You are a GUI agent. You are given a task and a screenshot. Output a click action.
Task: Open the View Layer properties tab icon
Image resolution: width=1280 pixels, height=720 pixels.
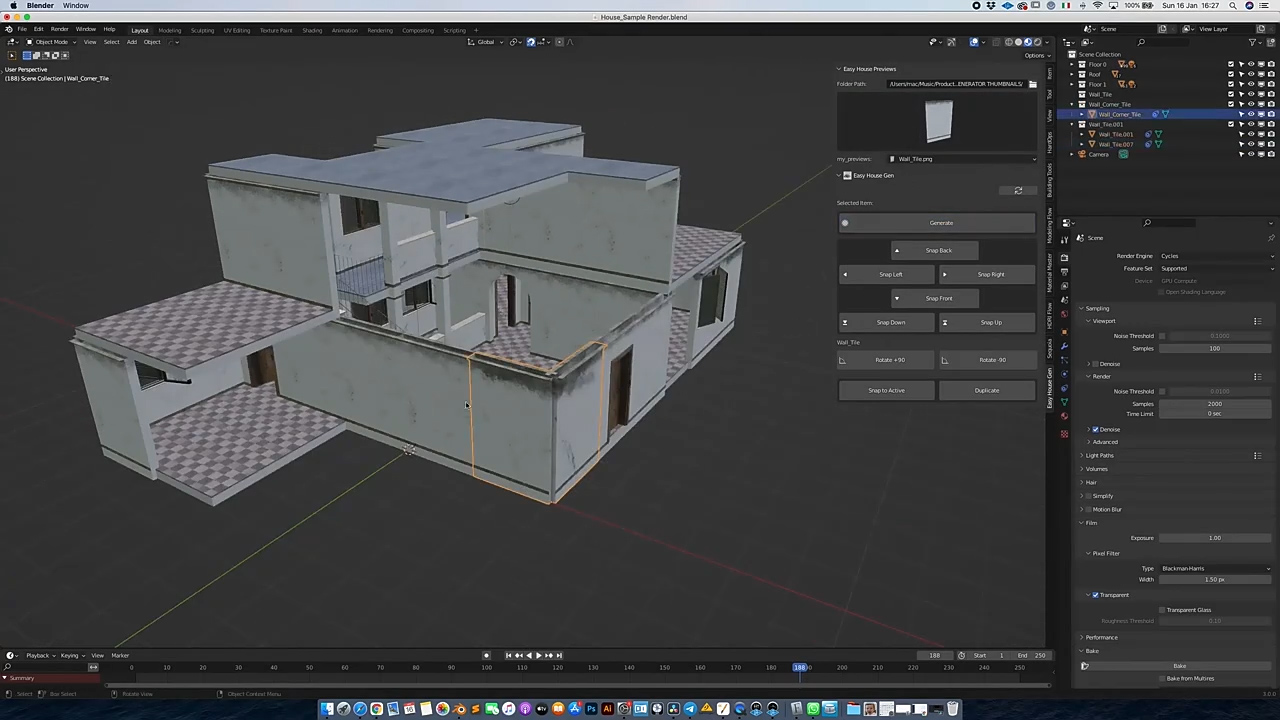coord(1064,286)
